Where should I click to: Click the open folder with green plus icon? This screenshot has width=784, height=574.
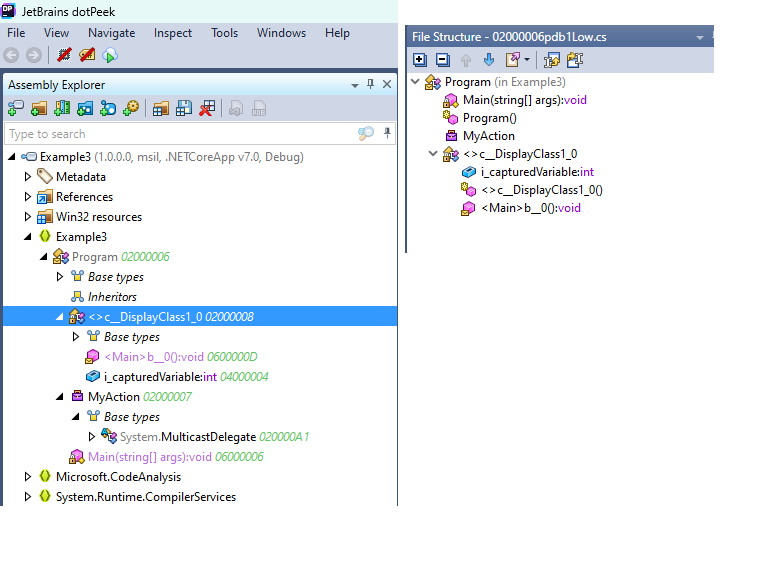pos(38,108)
